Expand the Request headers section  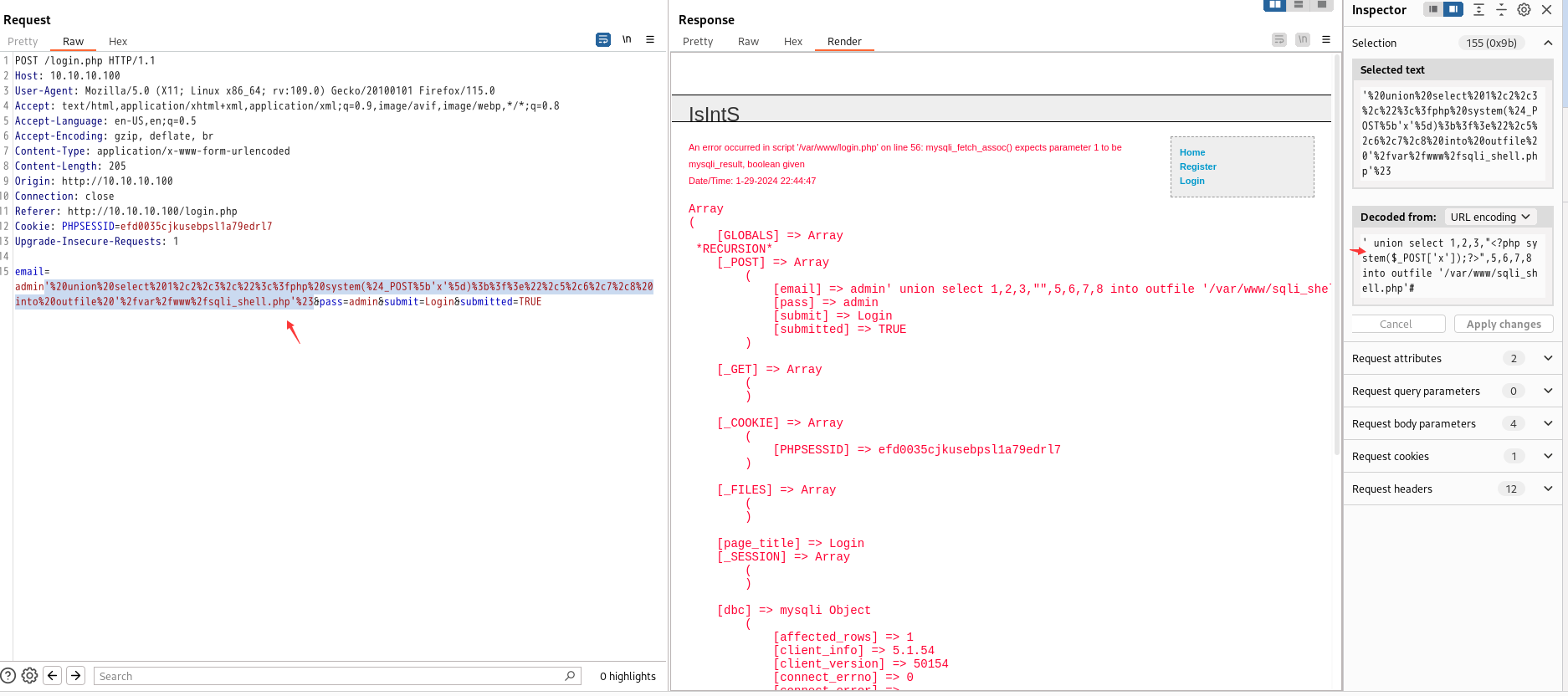tap(1548, 489)
